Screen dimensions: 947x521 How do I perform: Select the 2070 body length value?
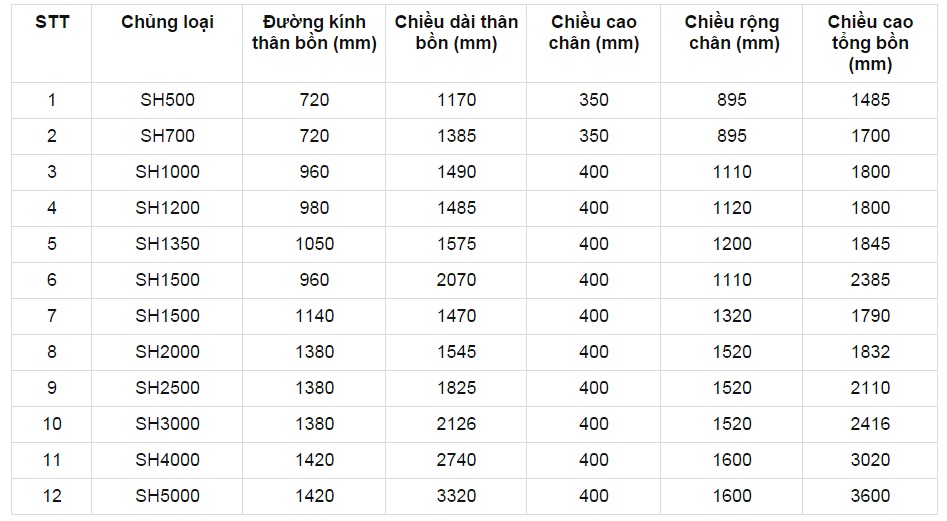(x=456, y=280)
